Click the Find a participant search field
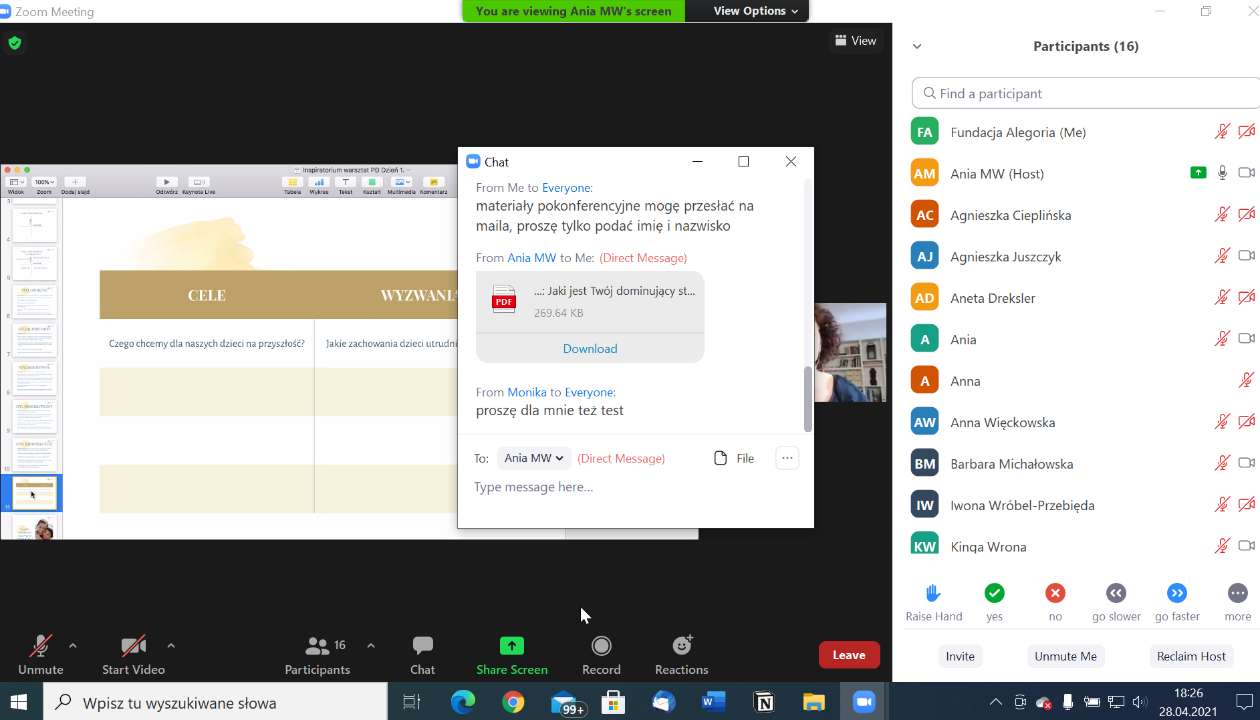The height and width of the screenshot is (720, 1260). pyautogui.click(x=1085, y=93)
